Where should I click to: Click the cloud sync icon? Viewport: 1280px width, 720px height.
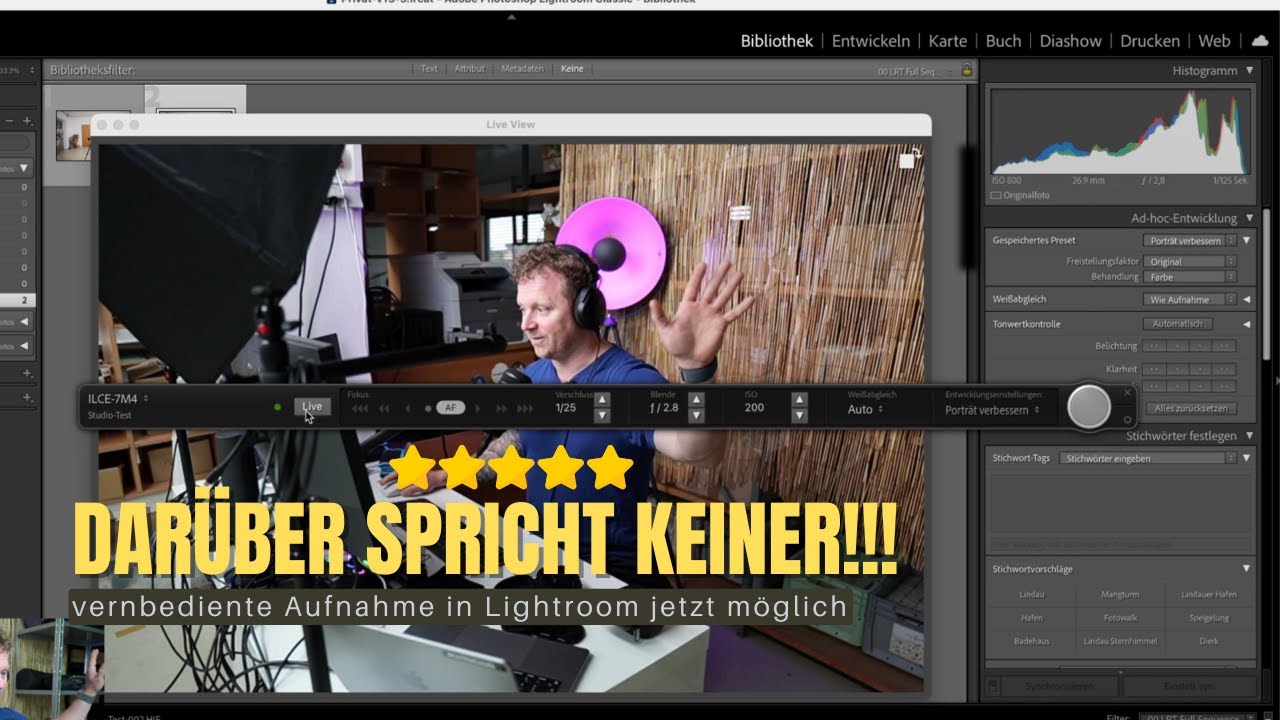coord(1260,41)
